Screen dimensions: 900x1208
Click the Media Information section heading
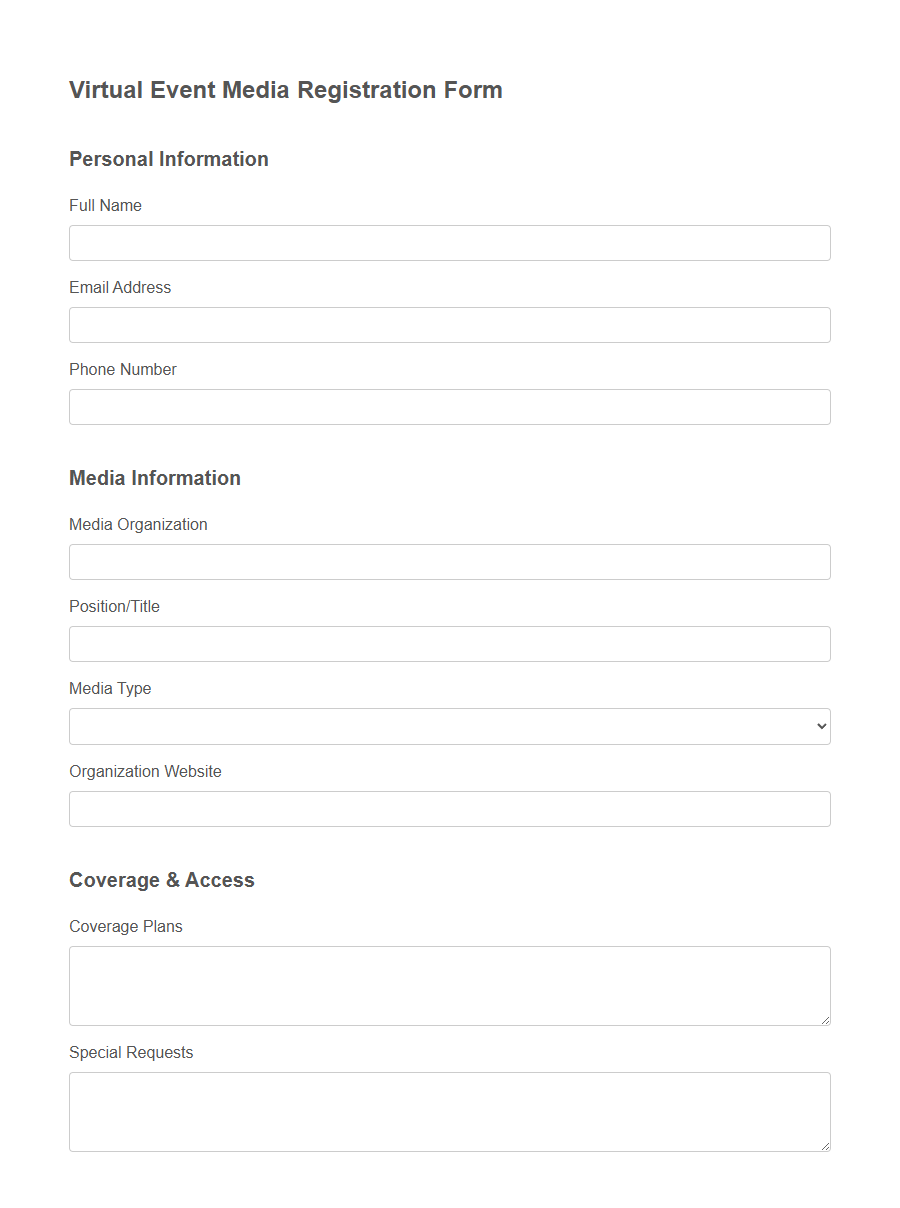[155, 478]
